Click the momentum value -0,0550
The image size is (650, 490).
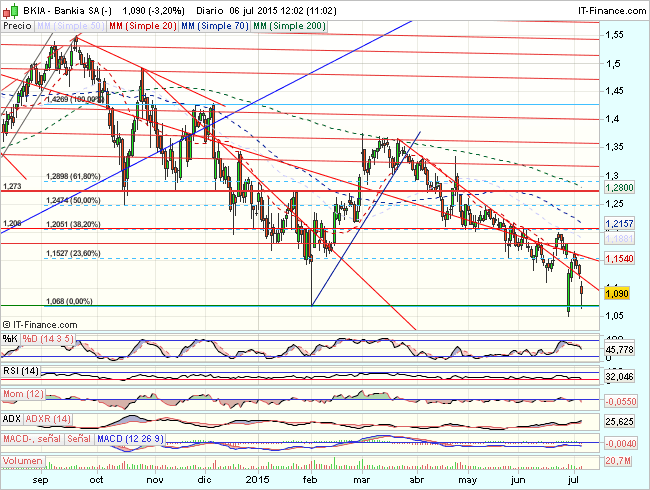click(x=620, y=401)
